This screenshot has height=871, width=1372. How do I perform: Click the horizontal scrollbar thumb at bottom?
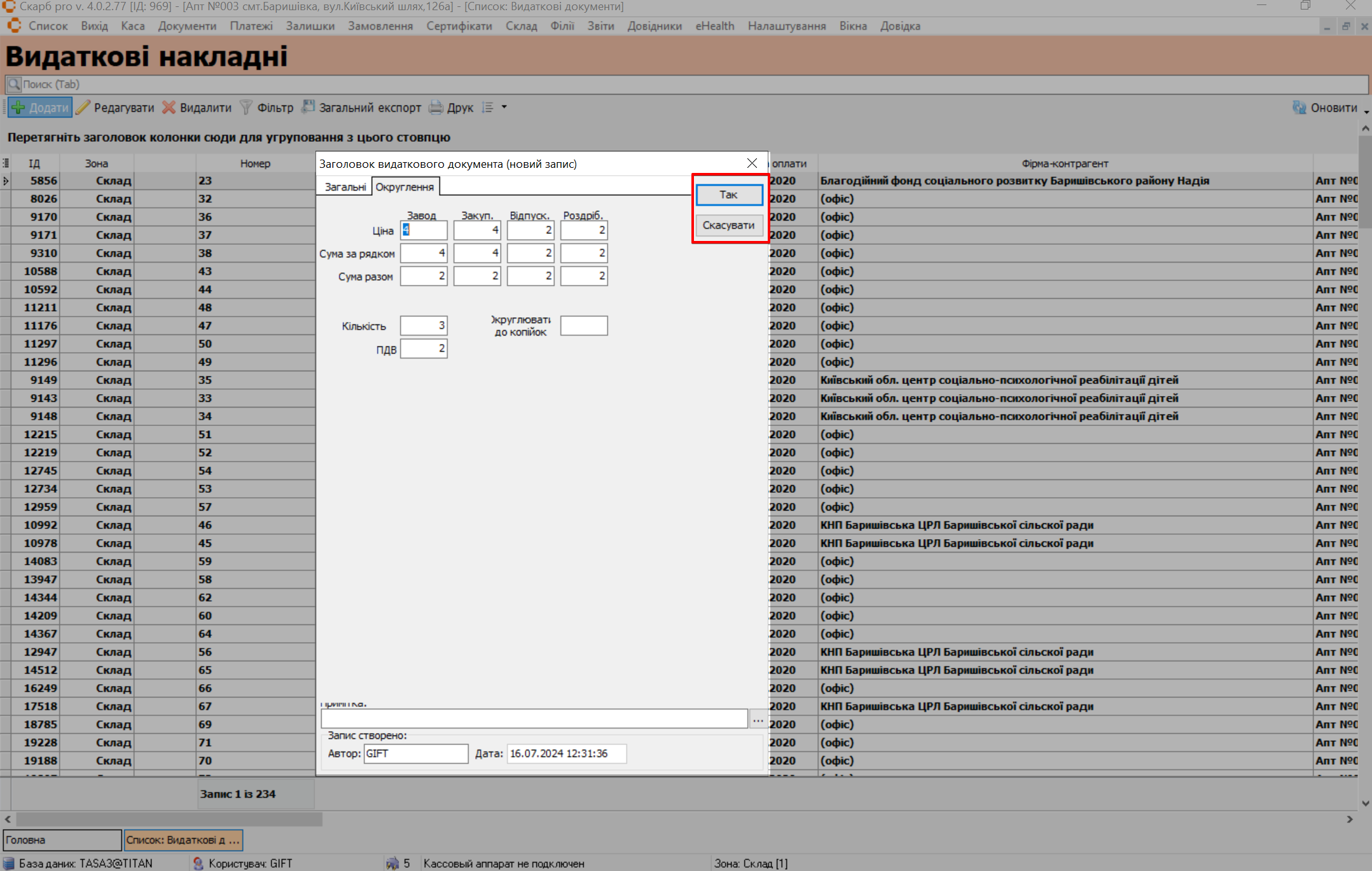pyautogui.click(x=169, y=819)
